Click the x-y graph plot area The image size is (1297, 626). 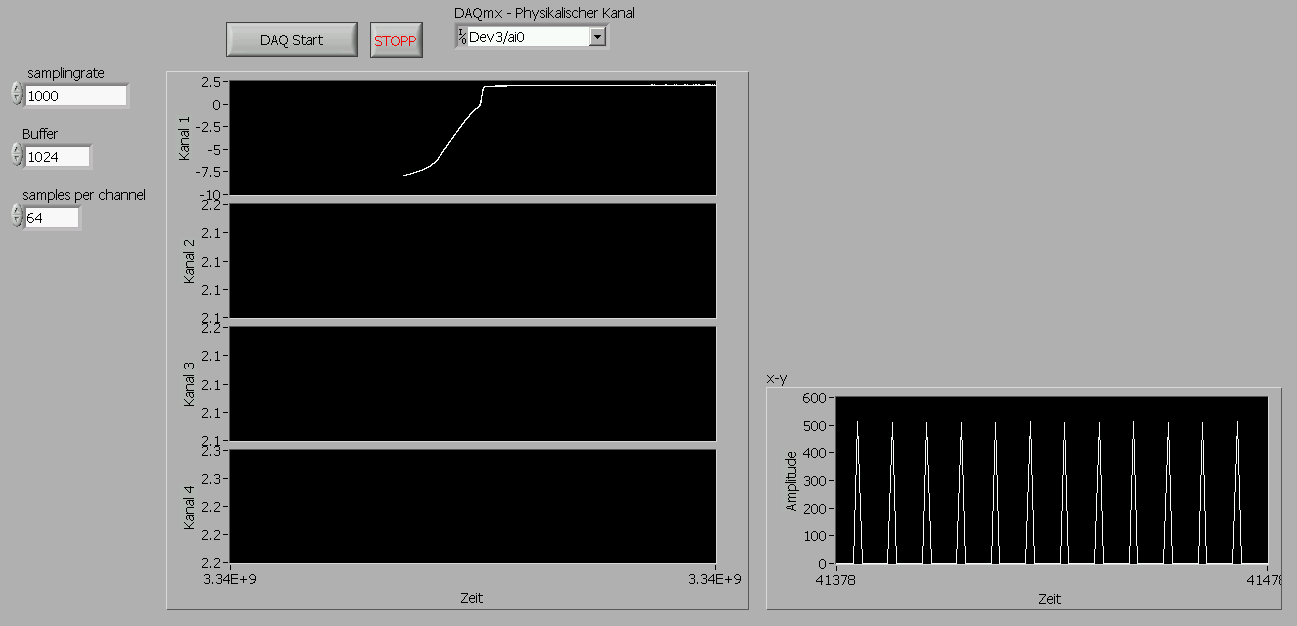coord(1051,481)
